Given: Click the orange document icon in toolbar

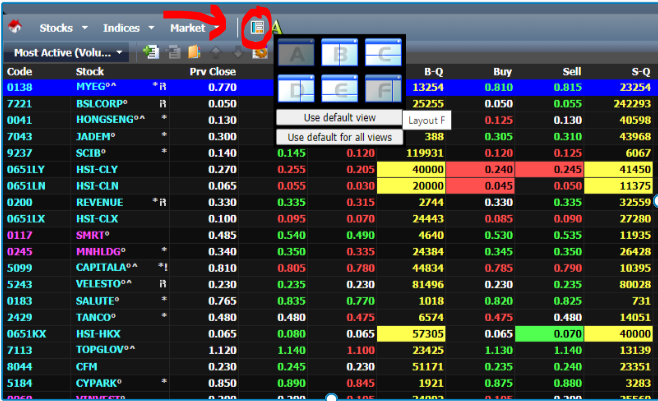Looking at the screenshot, I should pyautogui.click(x=194, y=52).
